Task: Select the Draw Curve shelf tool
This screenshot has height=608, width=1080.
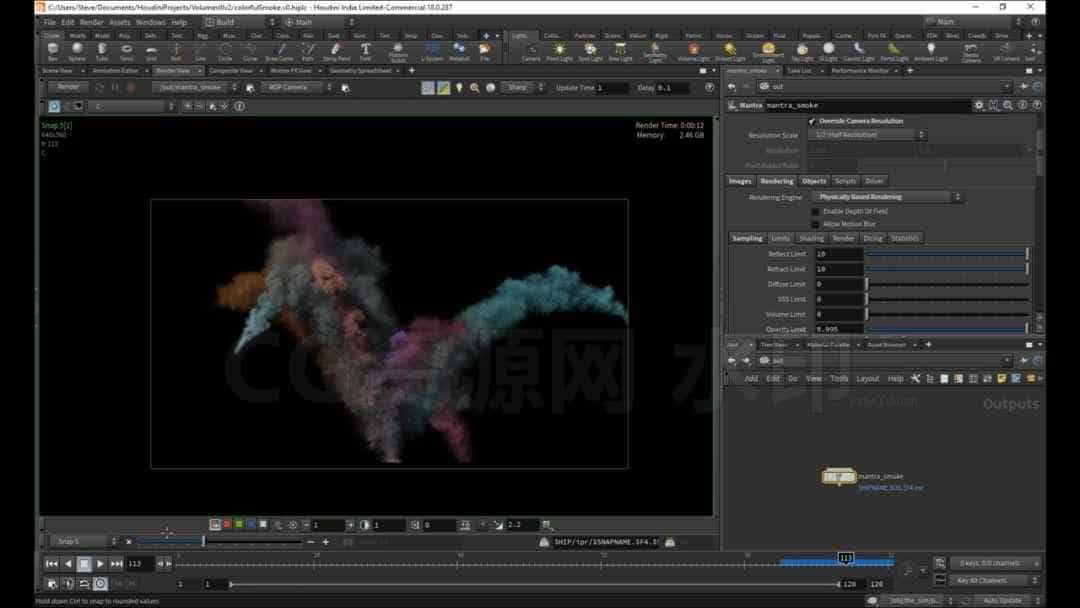Action: (x=279, y=52)
